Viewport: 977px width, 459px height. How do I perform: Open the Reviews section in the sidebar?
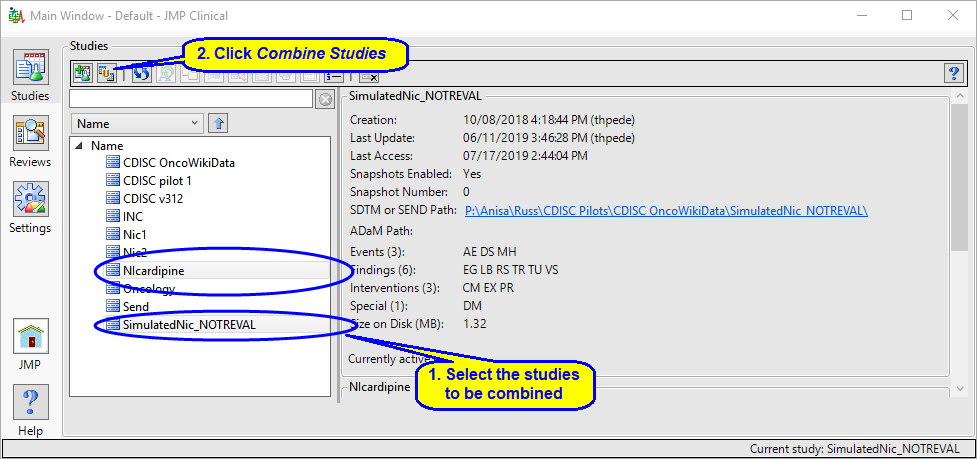point(30,142)
